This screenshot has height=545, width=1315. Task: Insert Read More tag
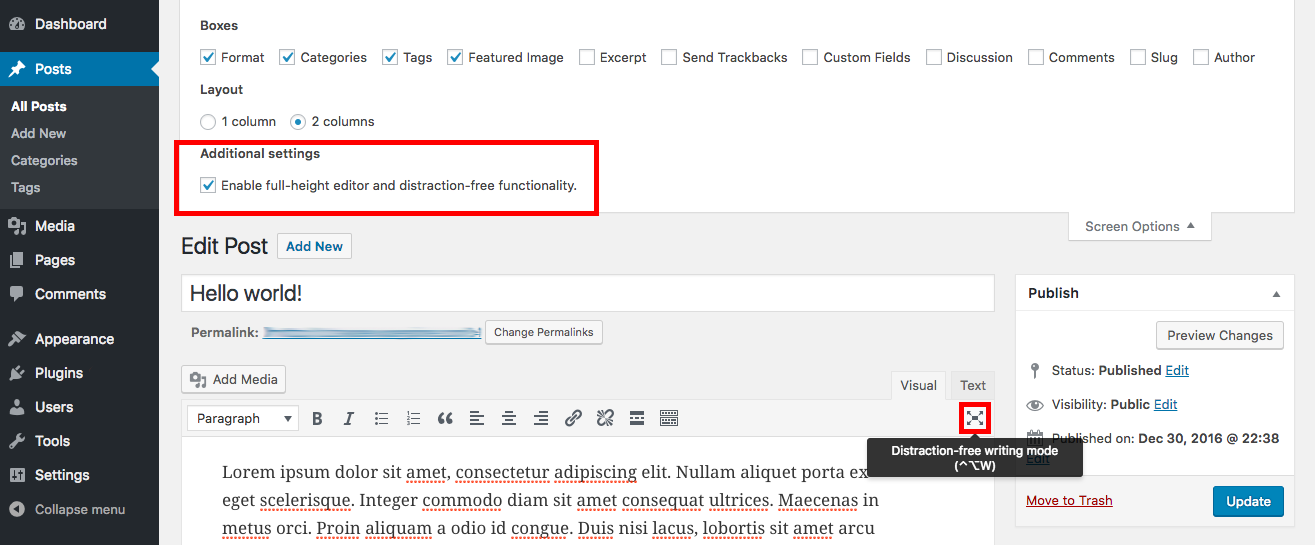coord(637,419)
